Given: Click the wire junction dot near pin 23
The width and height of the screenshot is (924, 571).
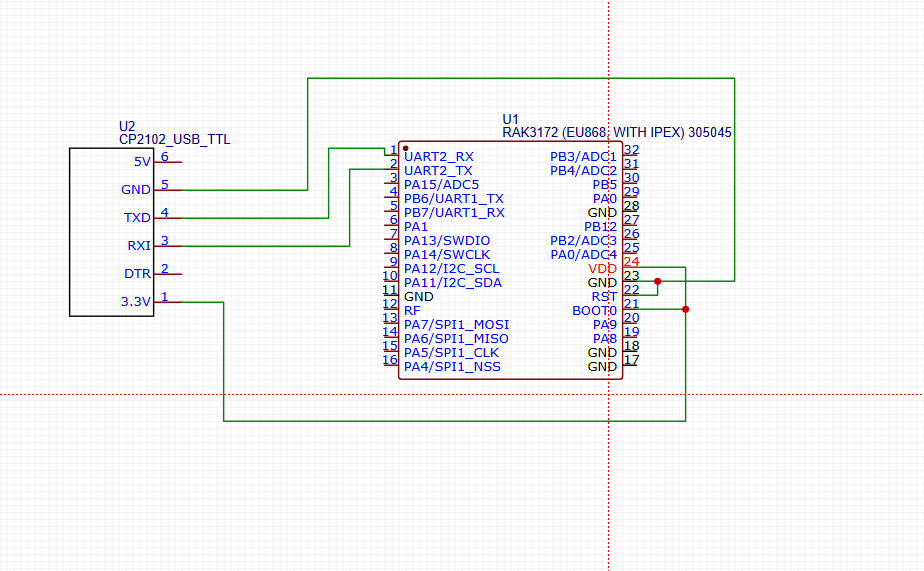Looking at the screenshot, I should (657, 281).
